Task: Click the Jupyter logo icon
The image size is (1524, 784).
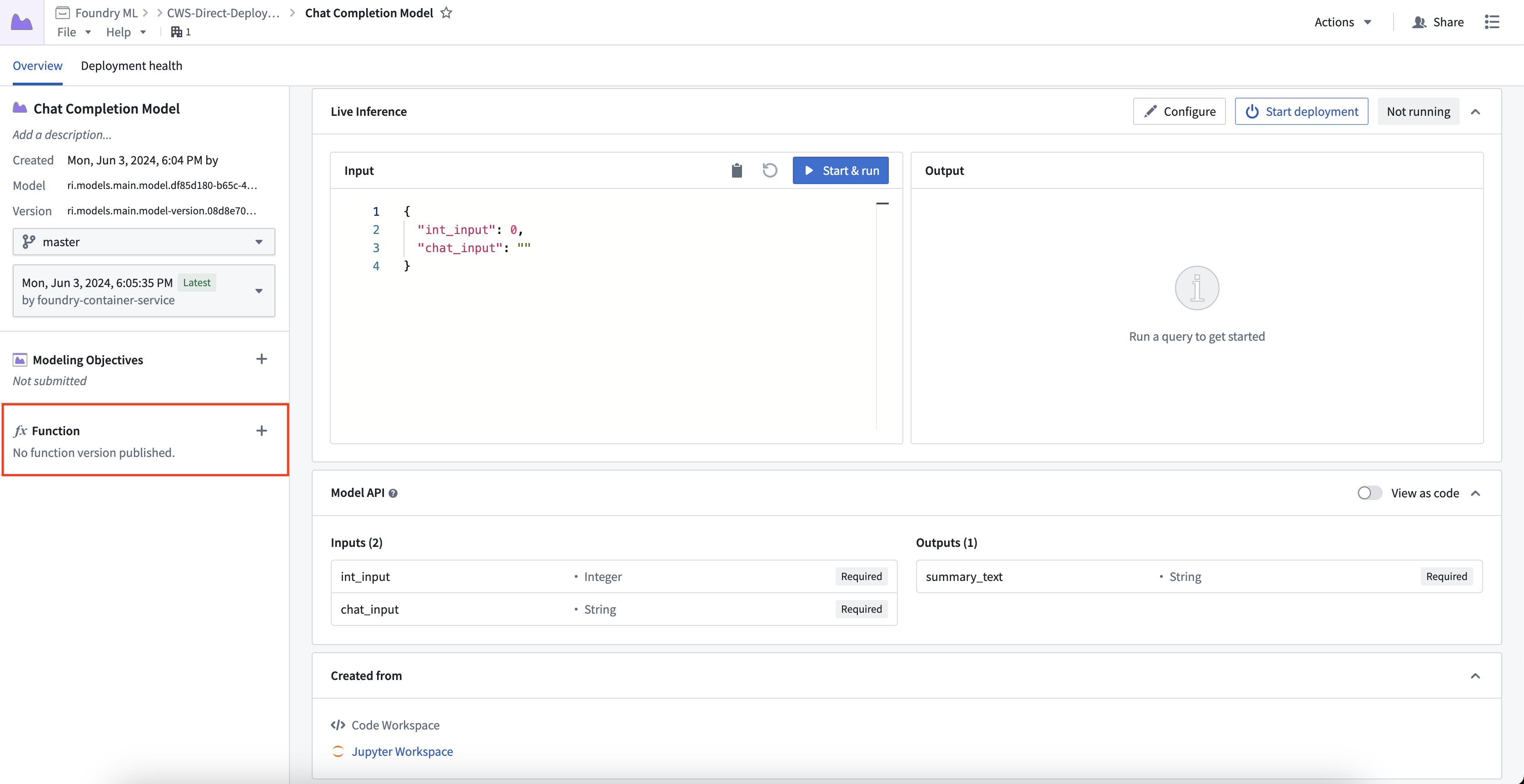Action: coord(338,751)
